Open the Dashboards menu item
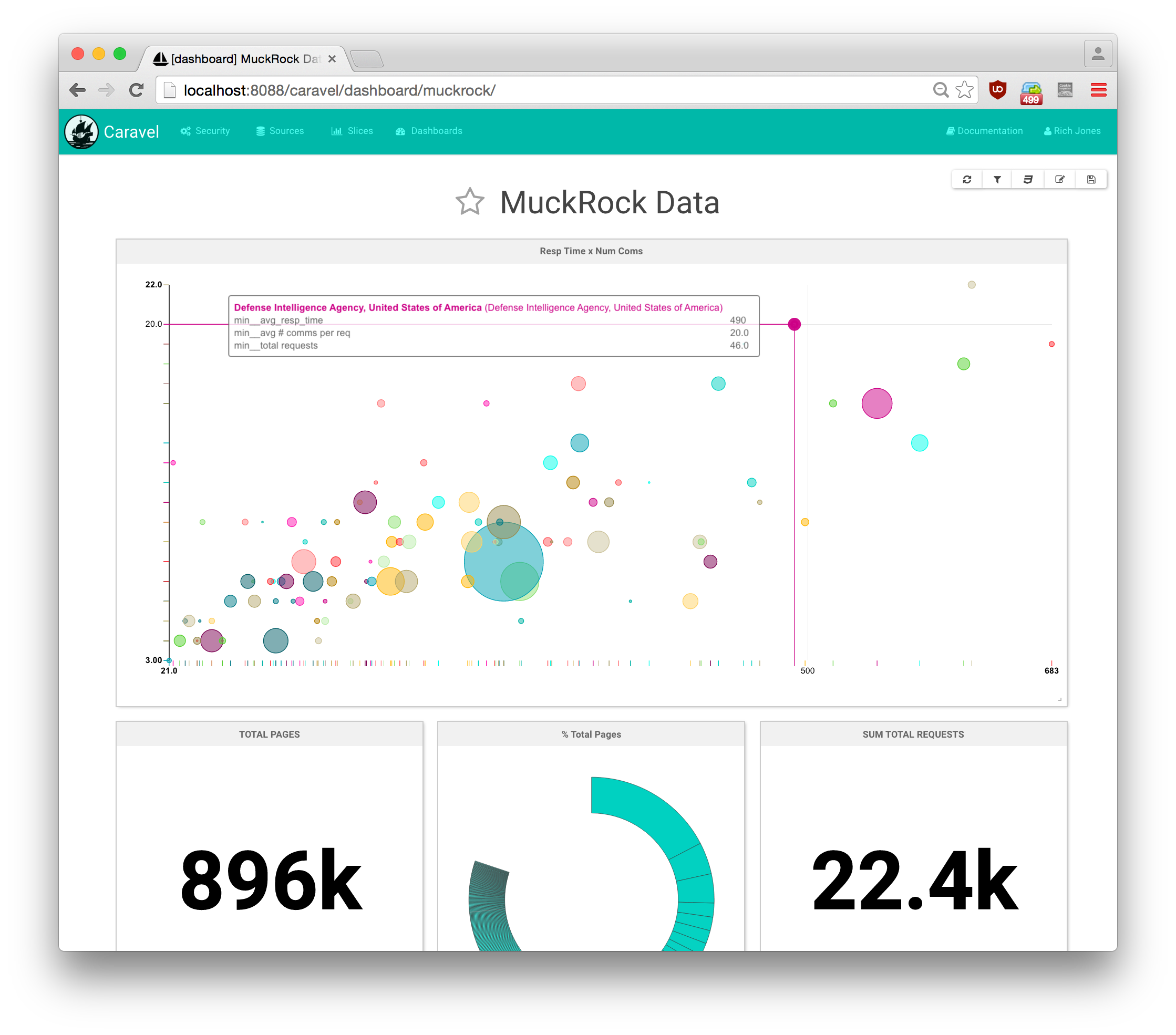This screenshot has width=1176, height=1035. (x=429, y=131)
